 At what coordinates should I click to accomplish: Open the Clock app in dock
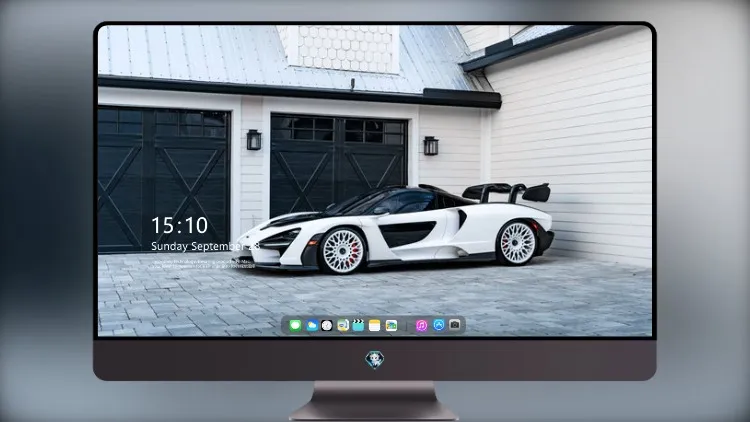[x=327, y=325]
